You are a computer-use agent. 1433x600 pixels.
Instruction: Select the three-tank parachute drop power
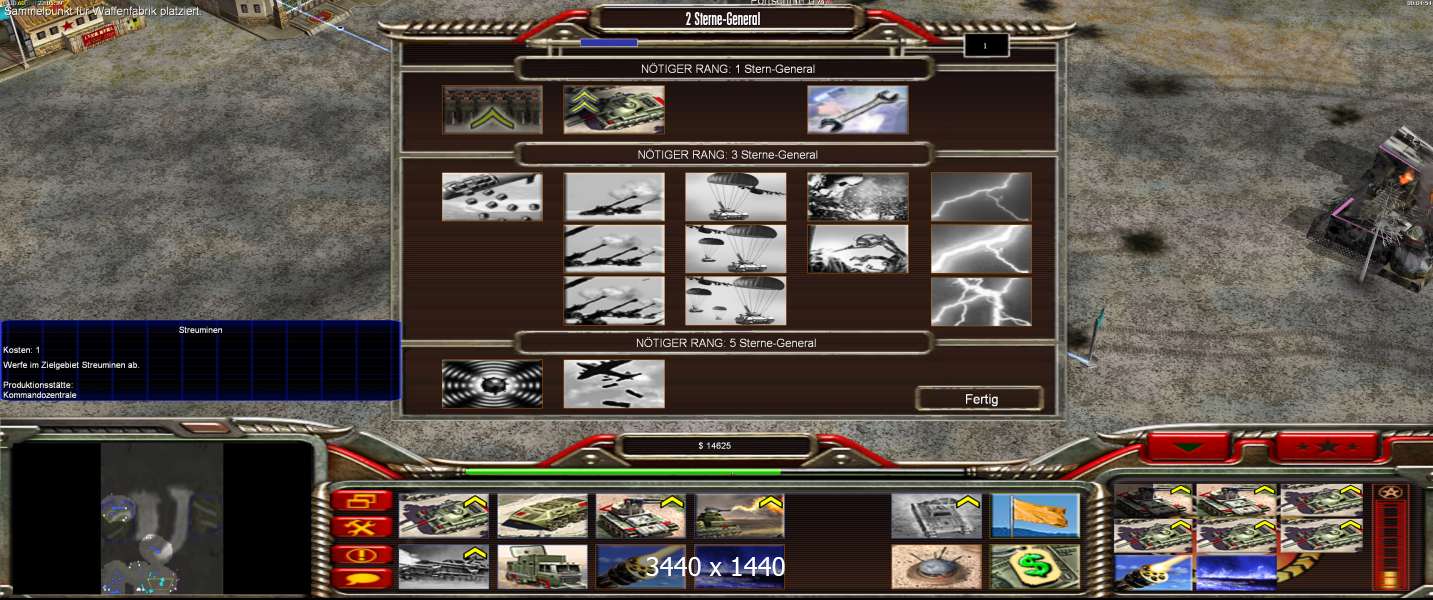736,301
